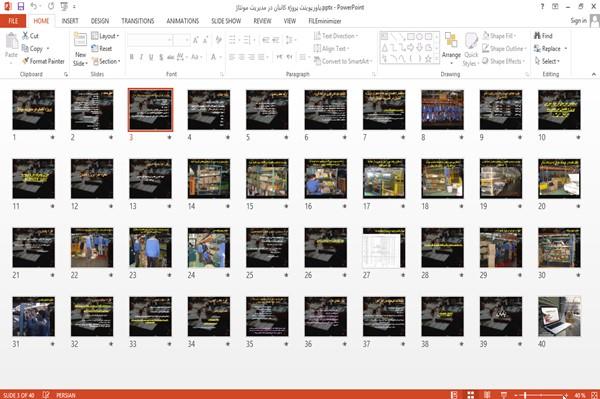
Task: Click spell check icon in status bar
Action: click(46, 395)
